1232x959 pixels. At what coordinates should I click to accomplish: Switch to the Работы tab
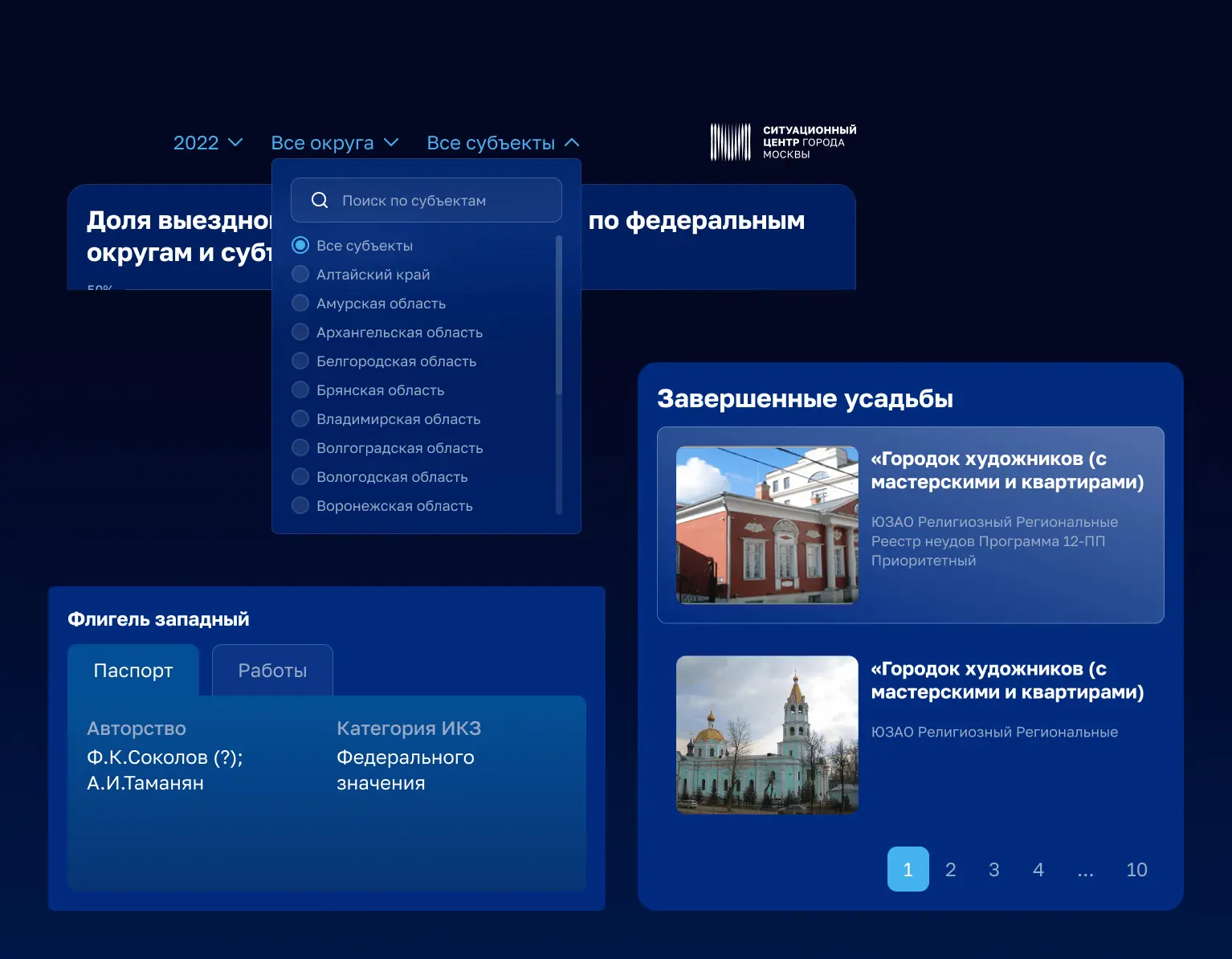click(272, 670)
